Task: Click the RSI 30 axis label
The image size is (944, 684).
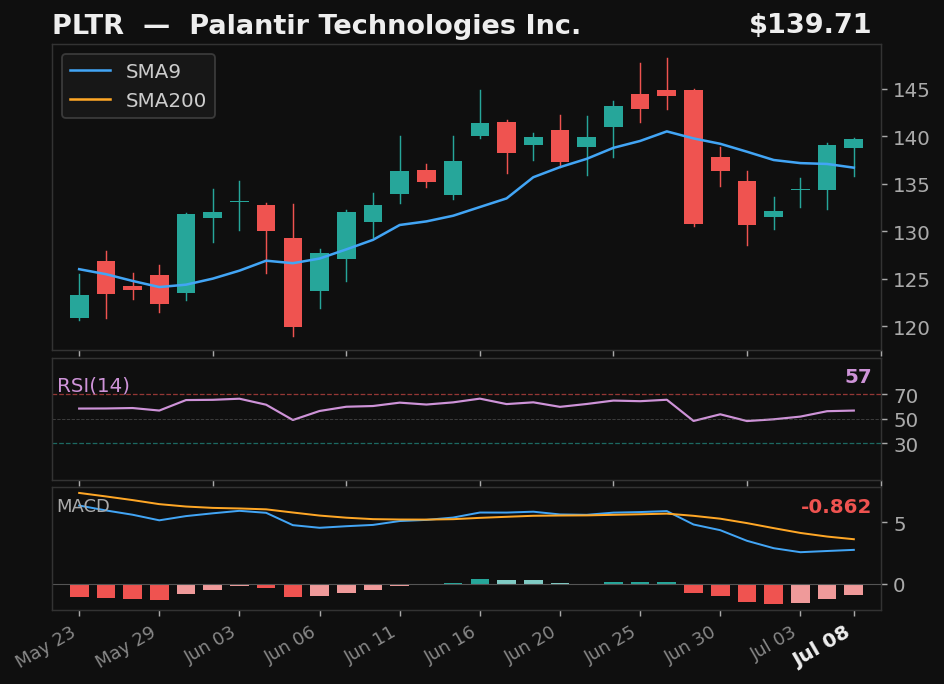Action: click(905, 445)
